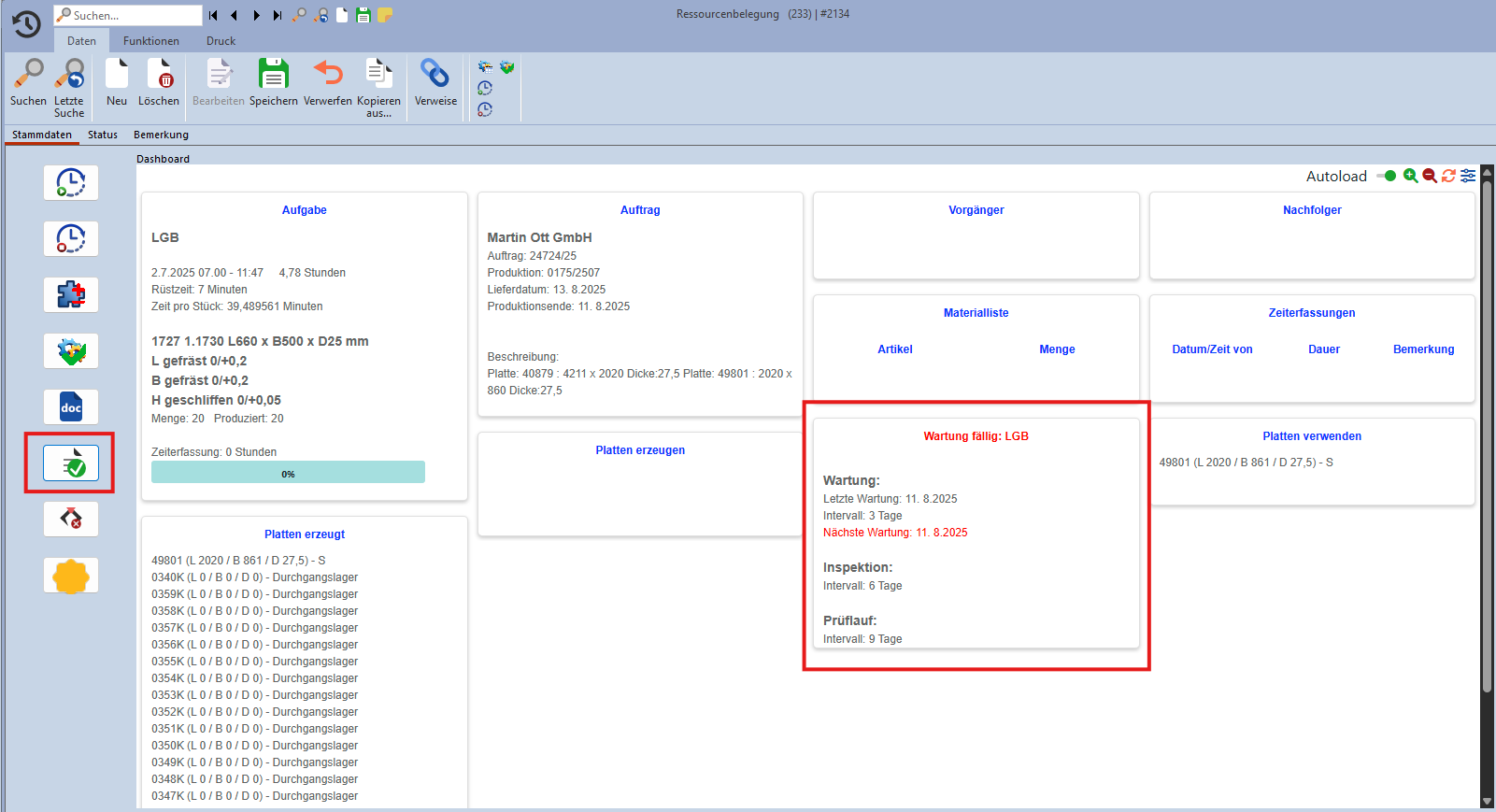The image size is (1496, 812).
Task: Open Verweise chain-link icon
Action: 435,75
